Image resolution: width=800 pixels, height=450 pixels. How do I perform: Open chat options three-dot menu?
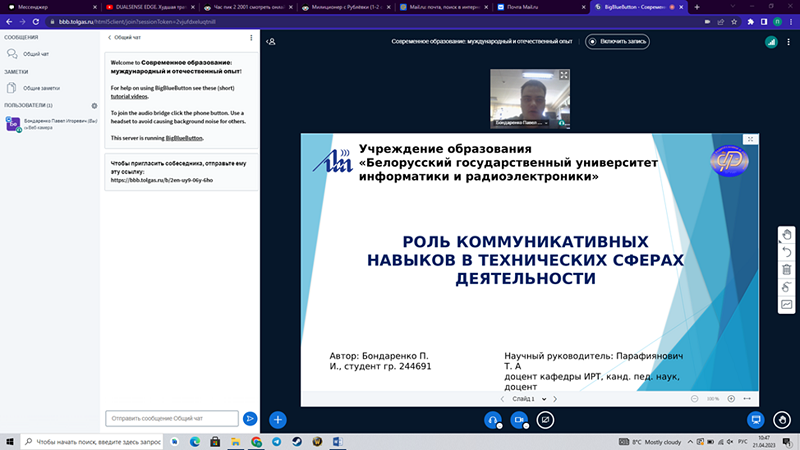[x=251, y=38]
